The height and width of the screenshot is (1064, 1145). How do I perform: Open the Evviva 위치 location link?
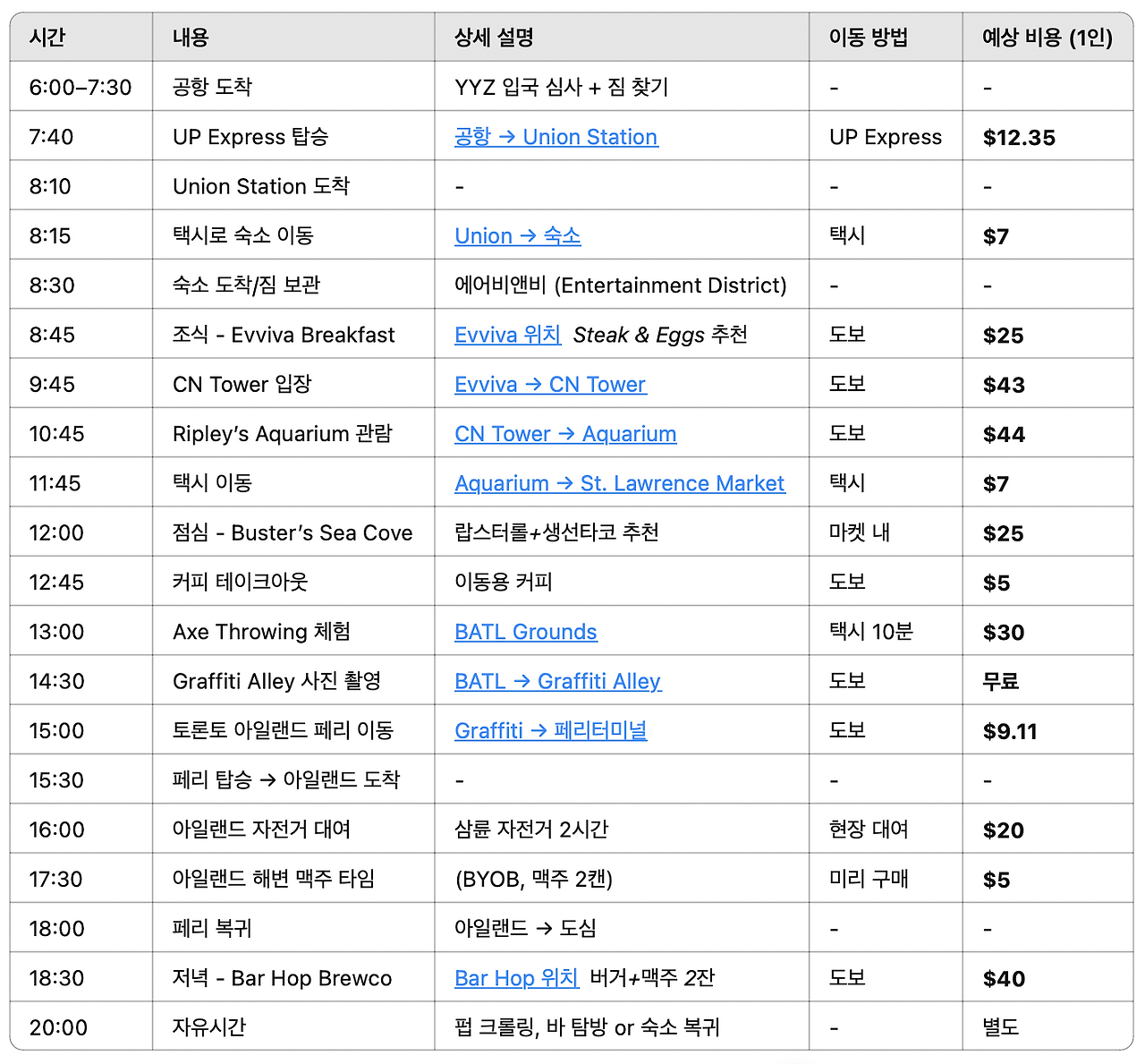tap(507, 335)
